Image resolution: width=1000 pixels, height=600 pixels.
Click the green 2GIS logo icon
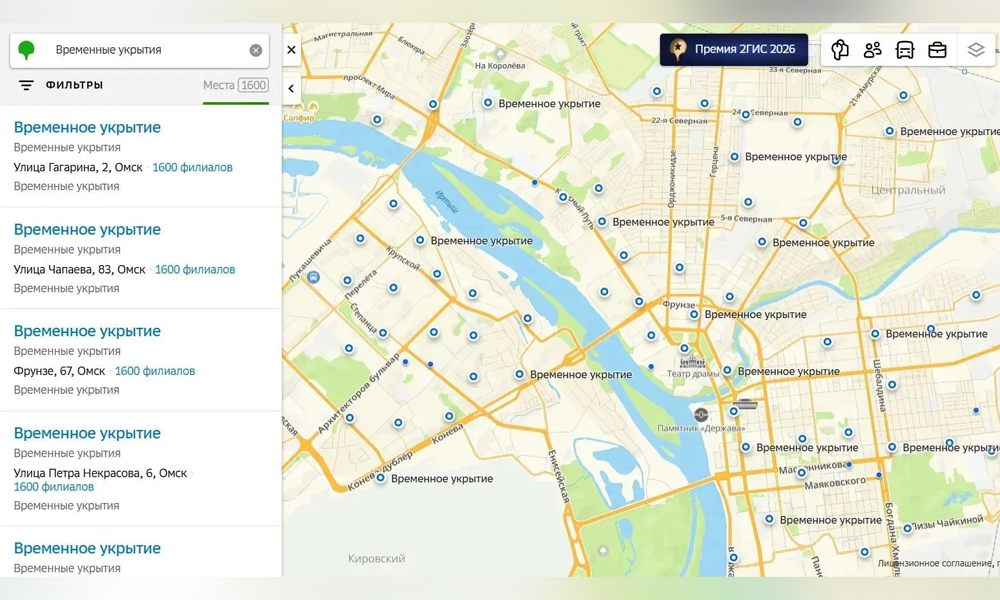26,50
